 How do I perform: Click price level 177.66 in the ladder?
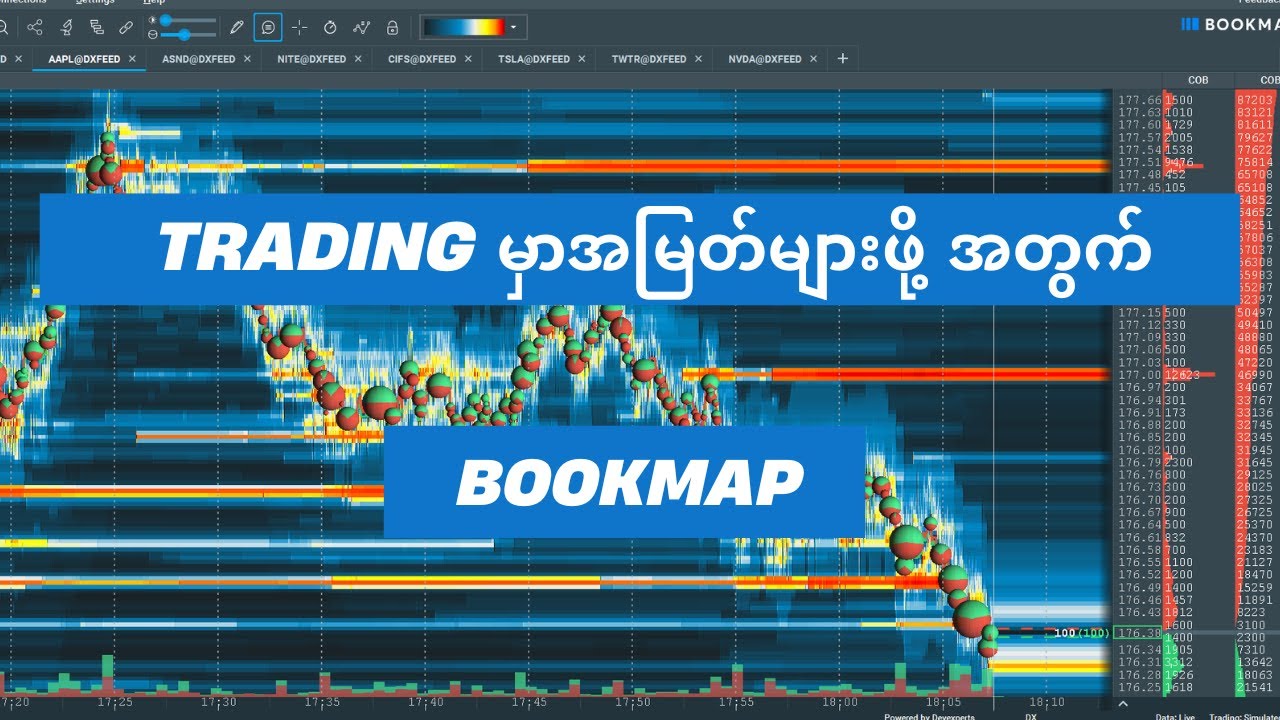[1139, 100]
